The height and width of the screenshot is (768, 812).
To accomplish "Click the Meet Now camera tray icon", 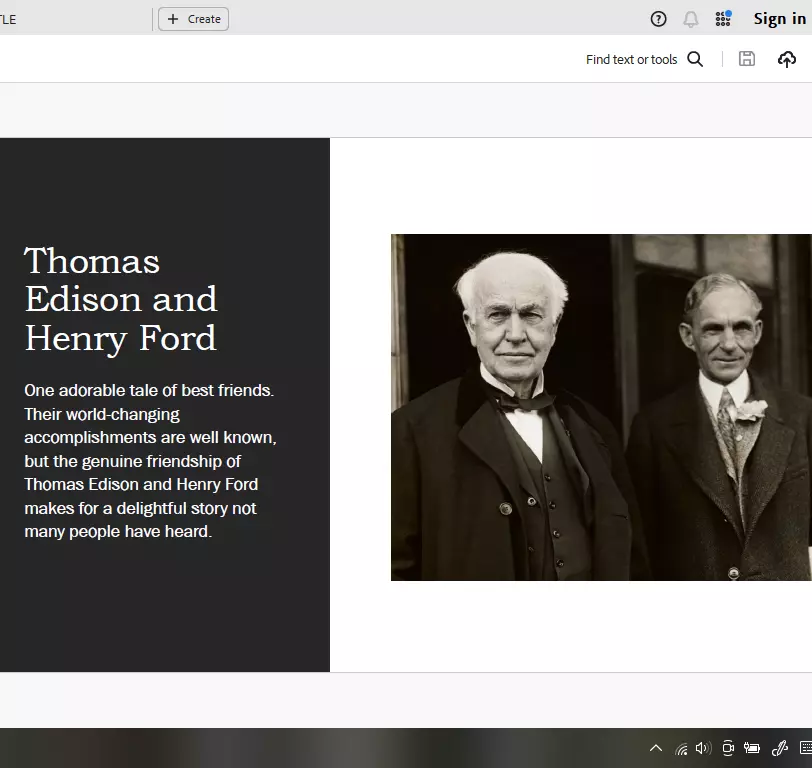I will 728,748.
